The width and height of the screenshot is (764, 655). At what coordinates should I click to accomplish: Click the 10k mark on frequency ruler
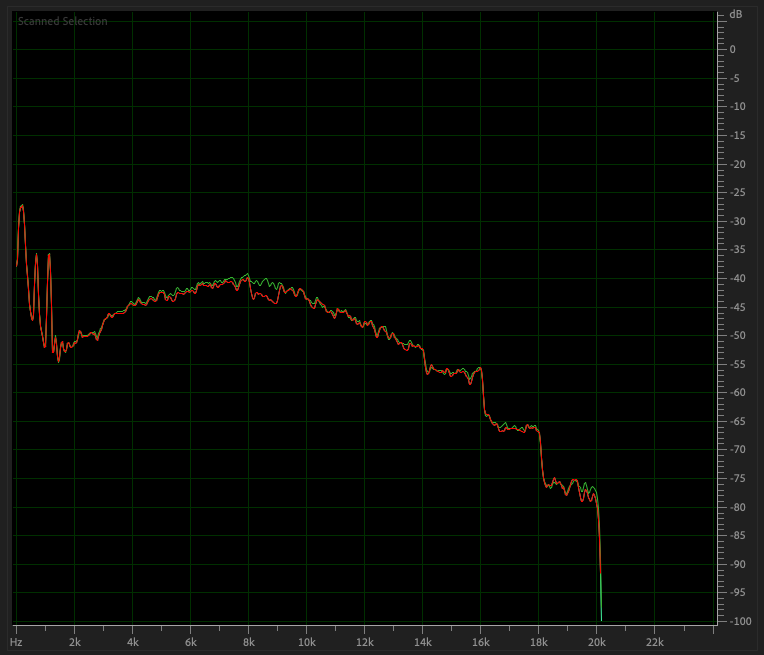[x=307, y=640]
